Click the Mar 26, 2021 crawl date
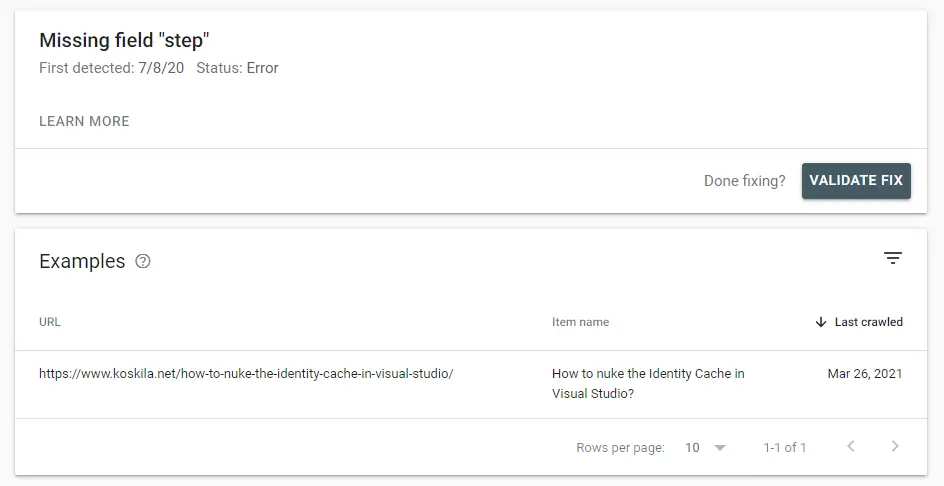The width and height of the screenshot is (944, 486). click(x=864, y=374)
